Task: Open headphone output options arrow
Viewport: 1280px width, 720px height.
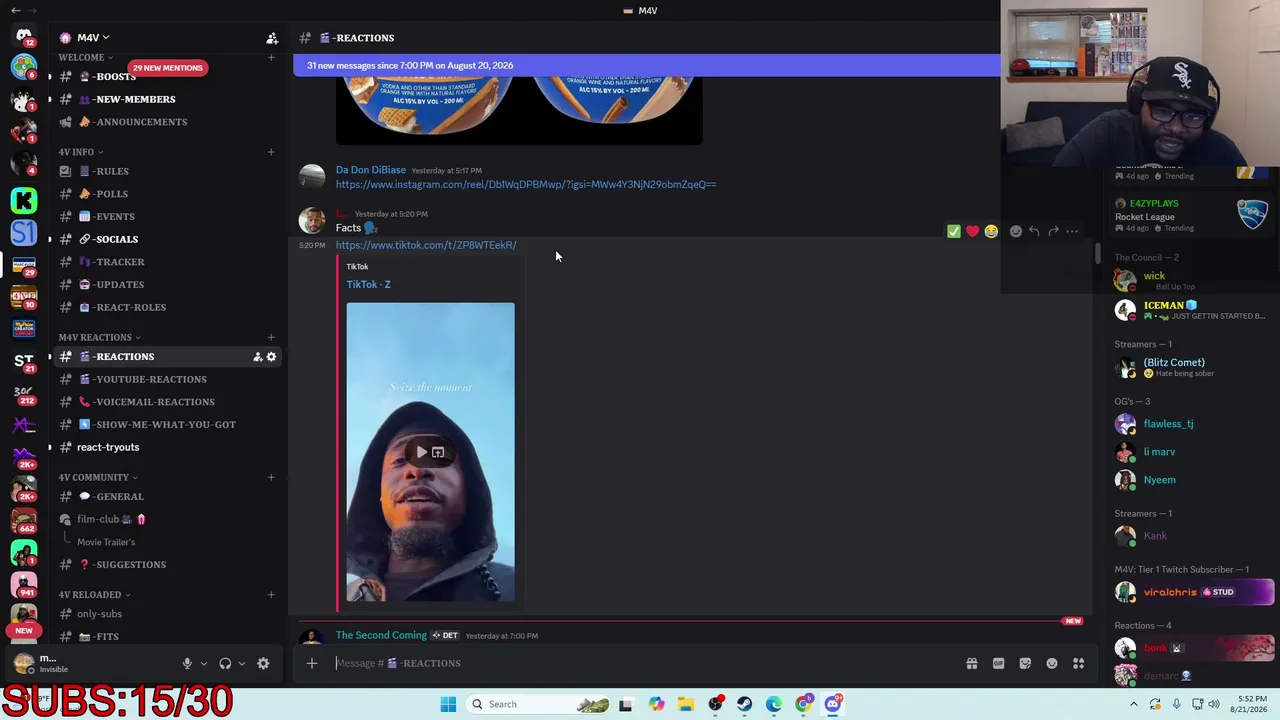Action: 242,663
